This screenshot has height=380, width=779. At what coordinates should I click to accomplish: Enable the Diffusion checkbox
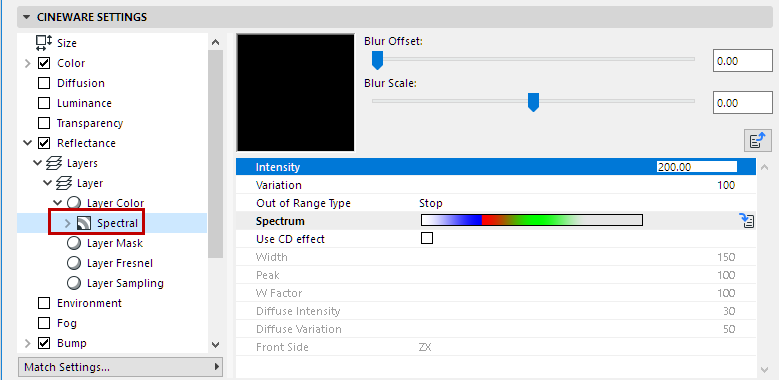point(44,83)
